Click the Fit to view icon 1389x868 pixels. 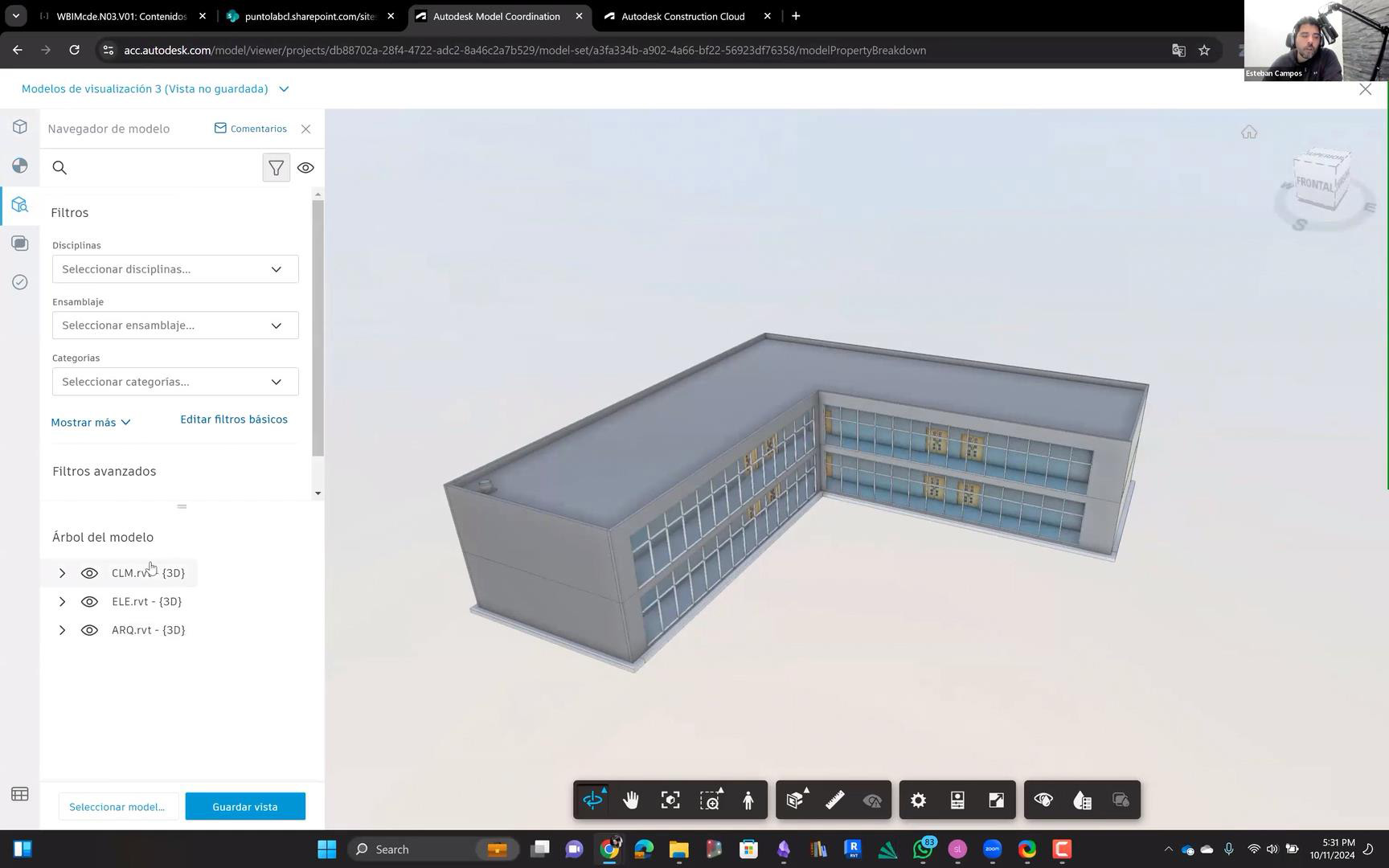click(670, 800)
